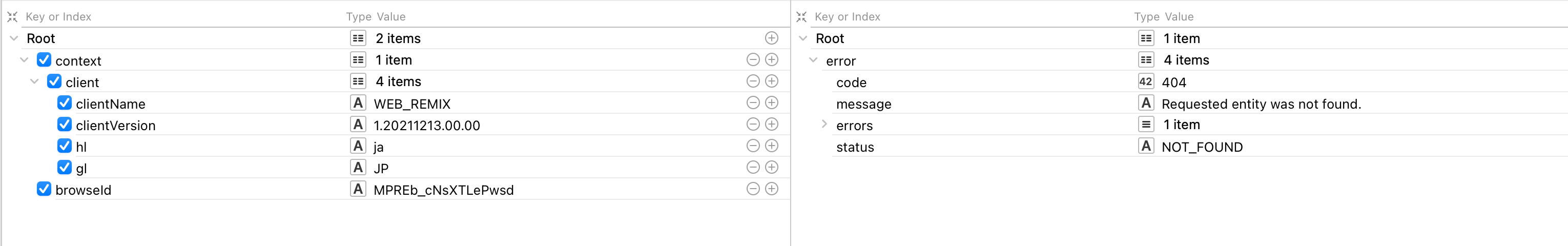Select the status row in response tree
Screen dimensions: 1568x246
855,147
